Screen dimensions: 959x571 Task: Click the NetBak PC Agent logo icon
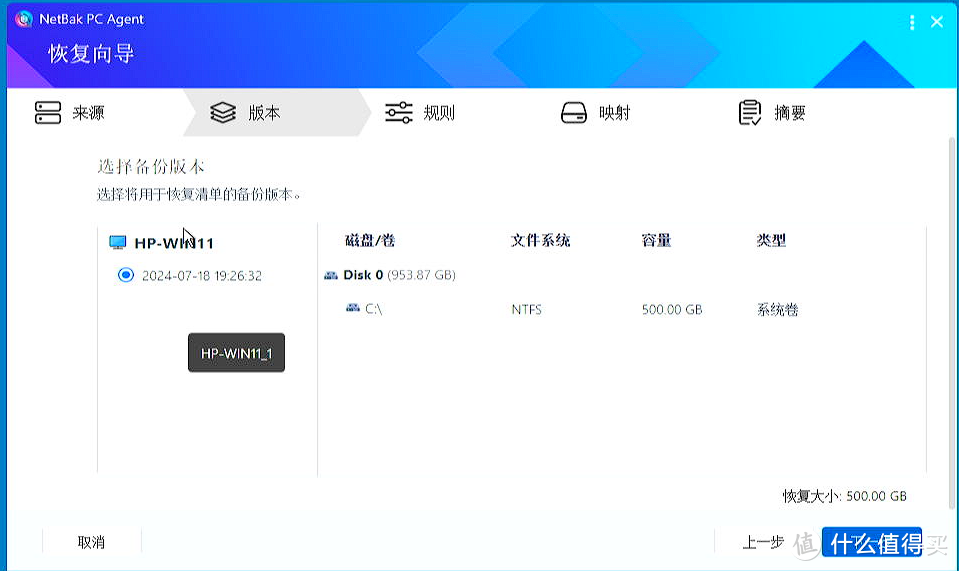pos(23,19)
